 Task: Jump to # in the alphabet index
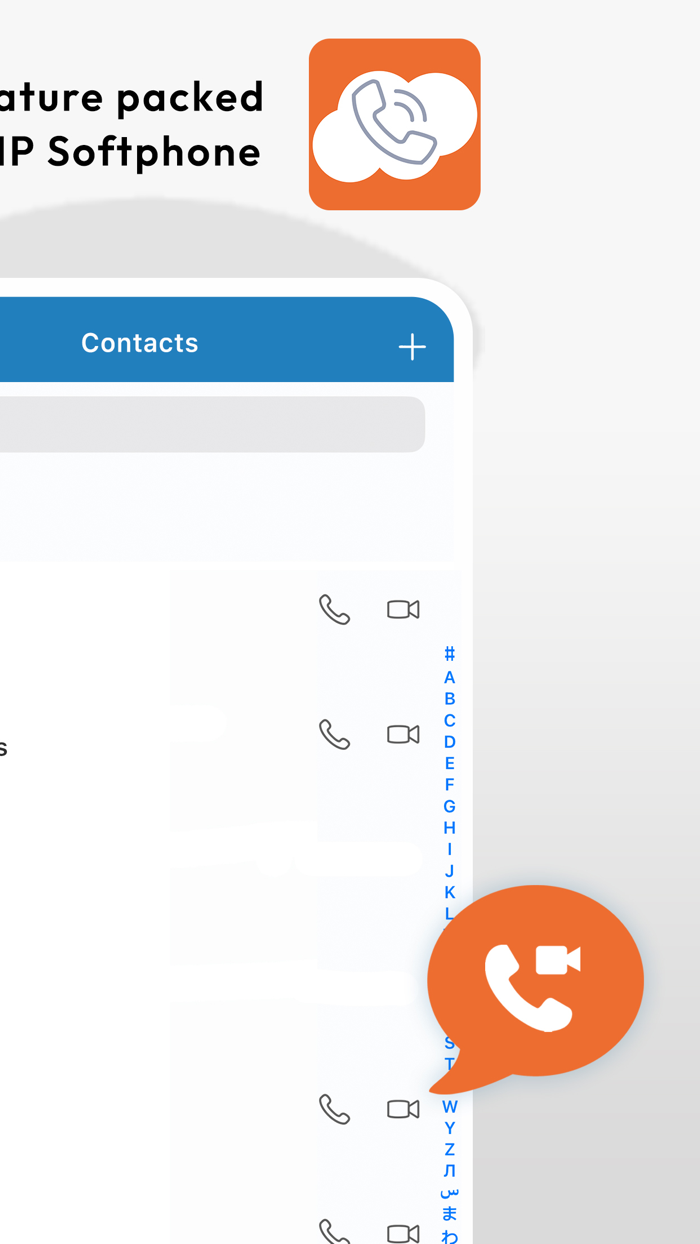(449, 654)
